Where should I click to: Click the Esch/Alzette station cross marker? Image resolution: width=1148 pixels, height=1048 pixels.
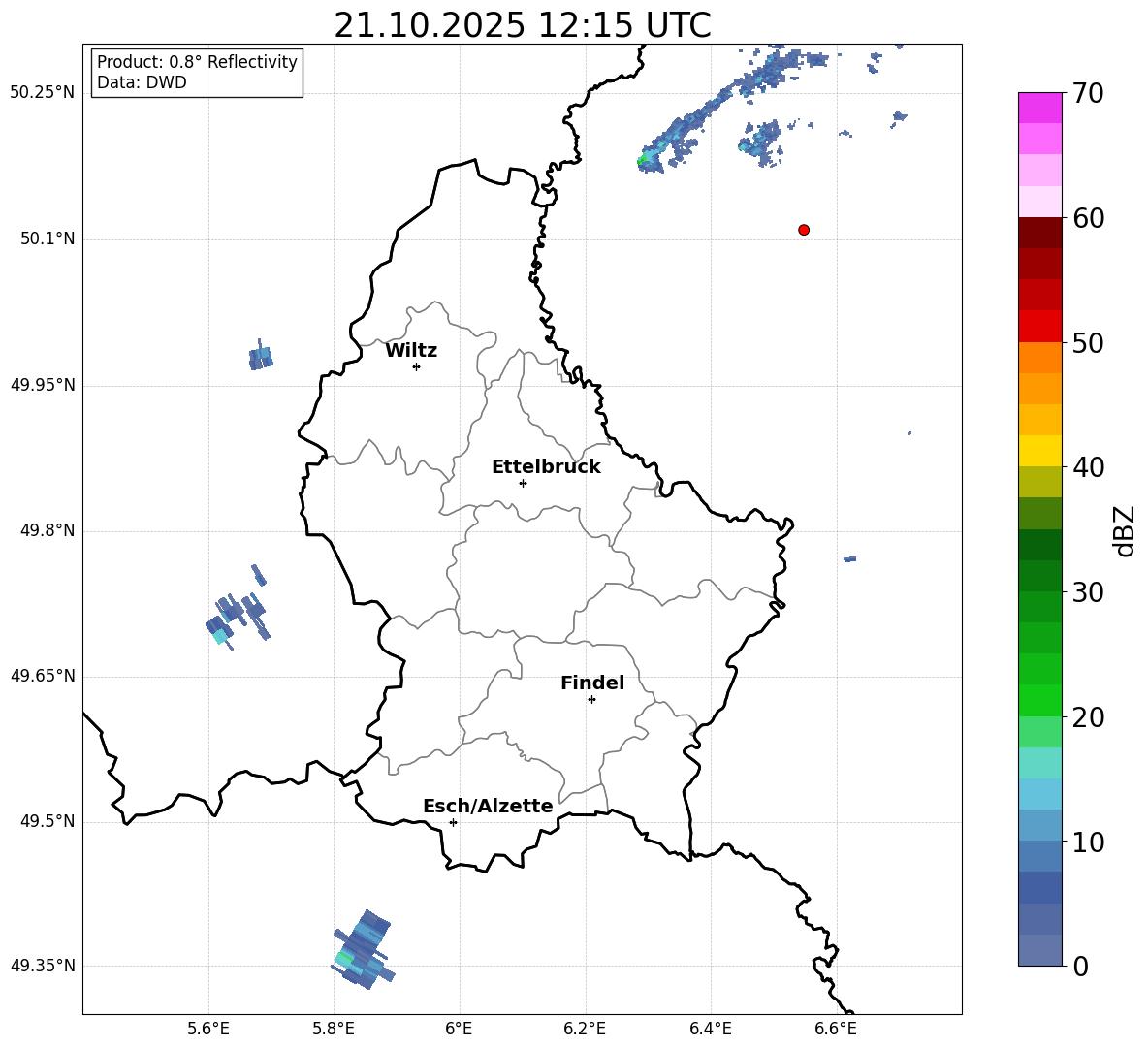pos(453,822)
